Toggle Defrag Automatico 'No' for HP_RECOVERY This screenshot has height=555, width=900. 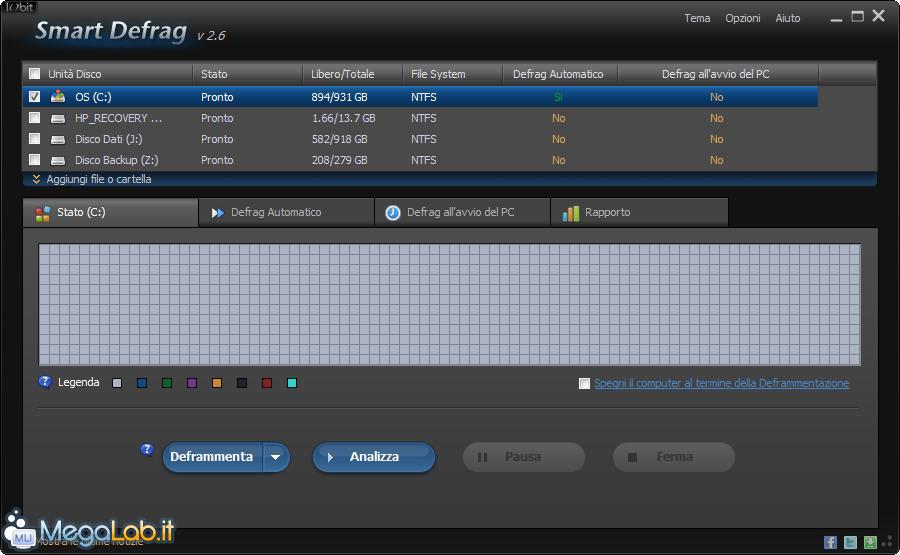click(558, 118)
